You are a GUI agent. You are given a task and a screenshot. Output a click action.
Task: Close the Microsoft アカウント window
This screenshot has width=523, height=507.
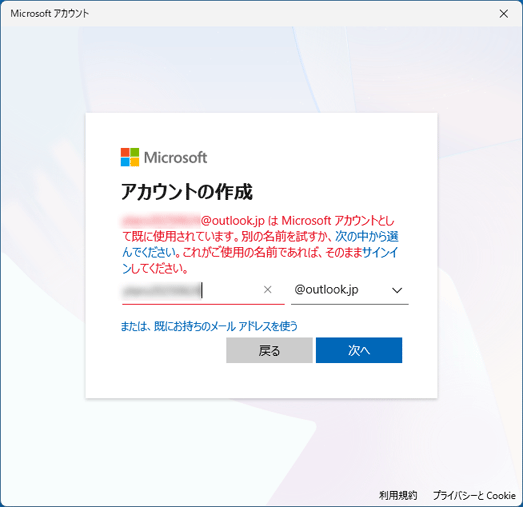[x=504, y=14]
